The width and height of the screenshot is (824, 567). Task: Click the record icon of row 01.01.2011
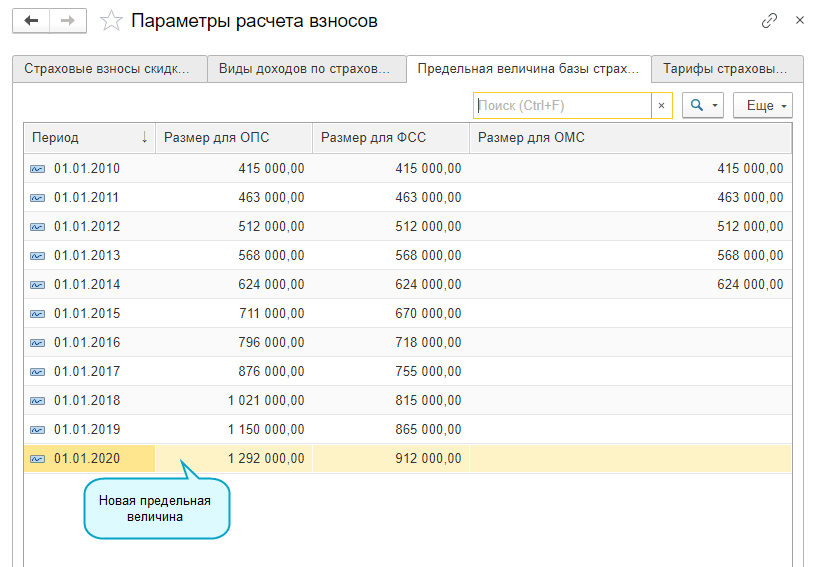[x=37, y=198]
